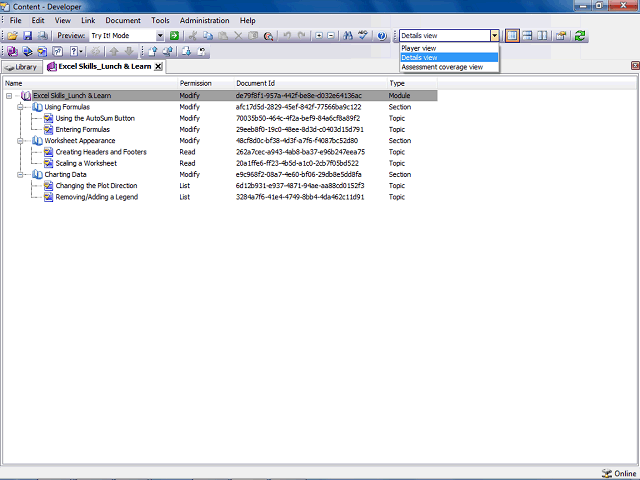
Task: Select the Entering Formulas topic
Action: coord(82,129)
